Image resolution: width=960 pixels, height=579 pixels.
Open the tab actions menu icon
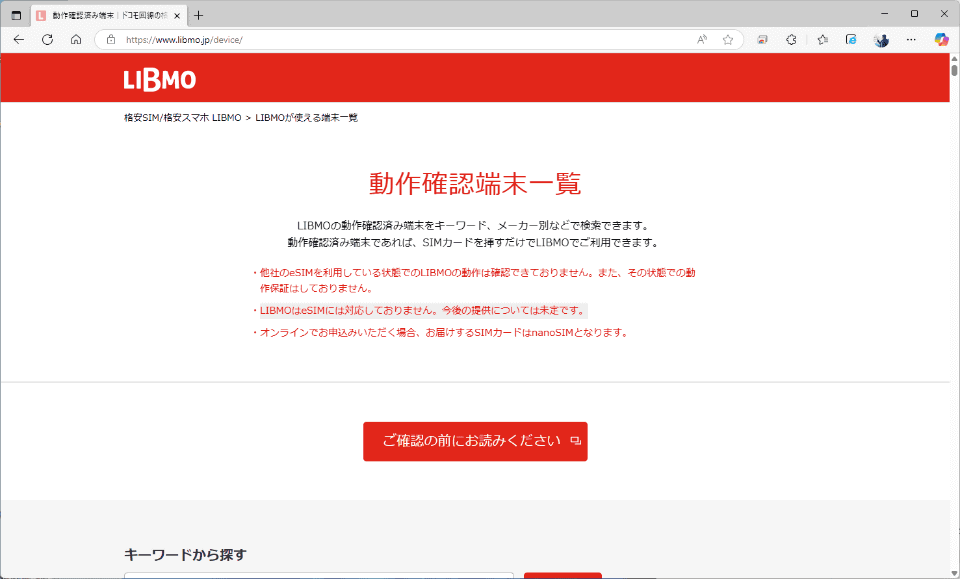[17, 15]
